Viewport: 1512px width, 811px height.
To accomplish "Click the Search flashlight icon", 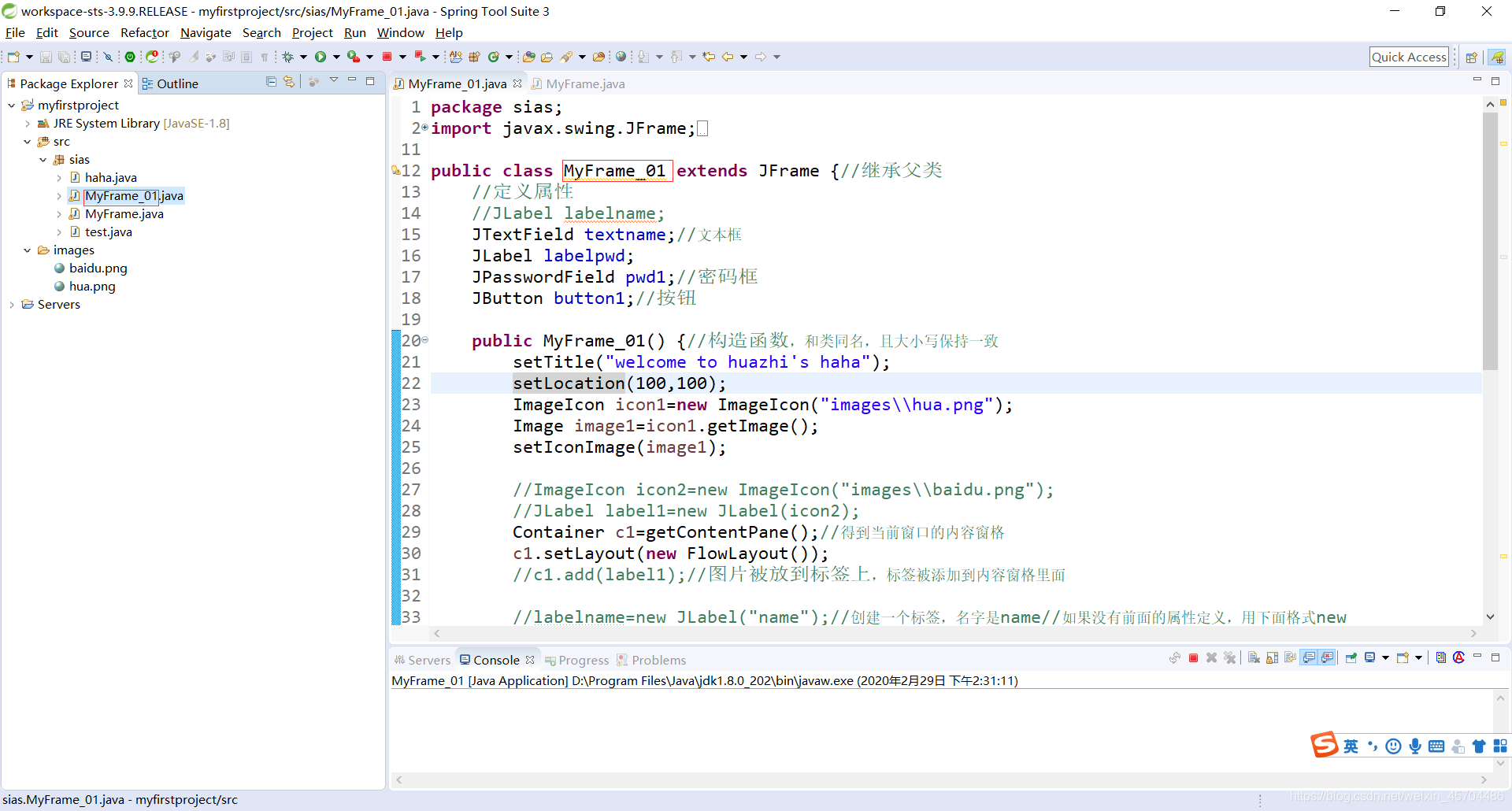I will coord(566,57).
